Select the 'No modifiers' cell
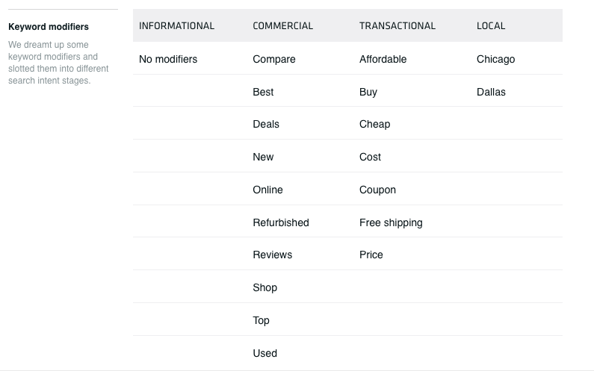Image resolution: width=594 pixels, height=371 pixels. (168, 59)
